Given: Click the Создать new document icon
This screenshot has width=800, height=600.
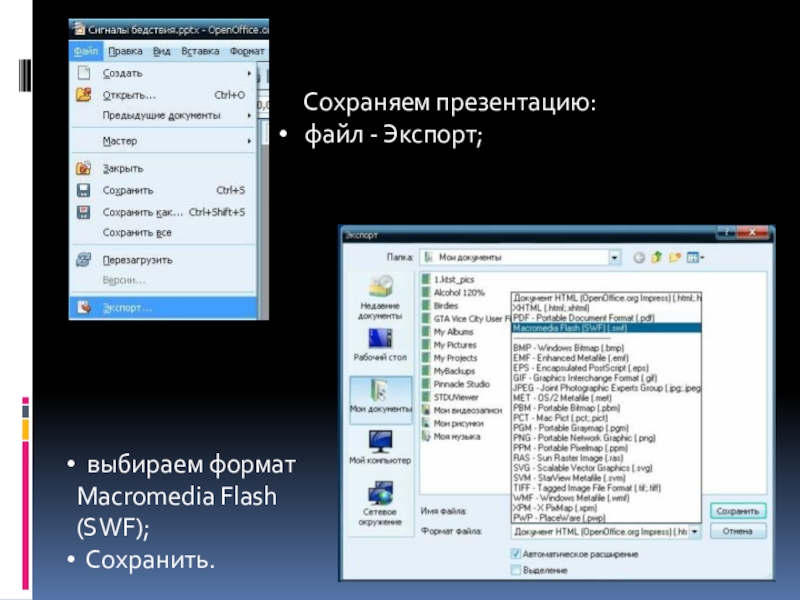Looking at the screenshot, I should (x=83, y=73).
